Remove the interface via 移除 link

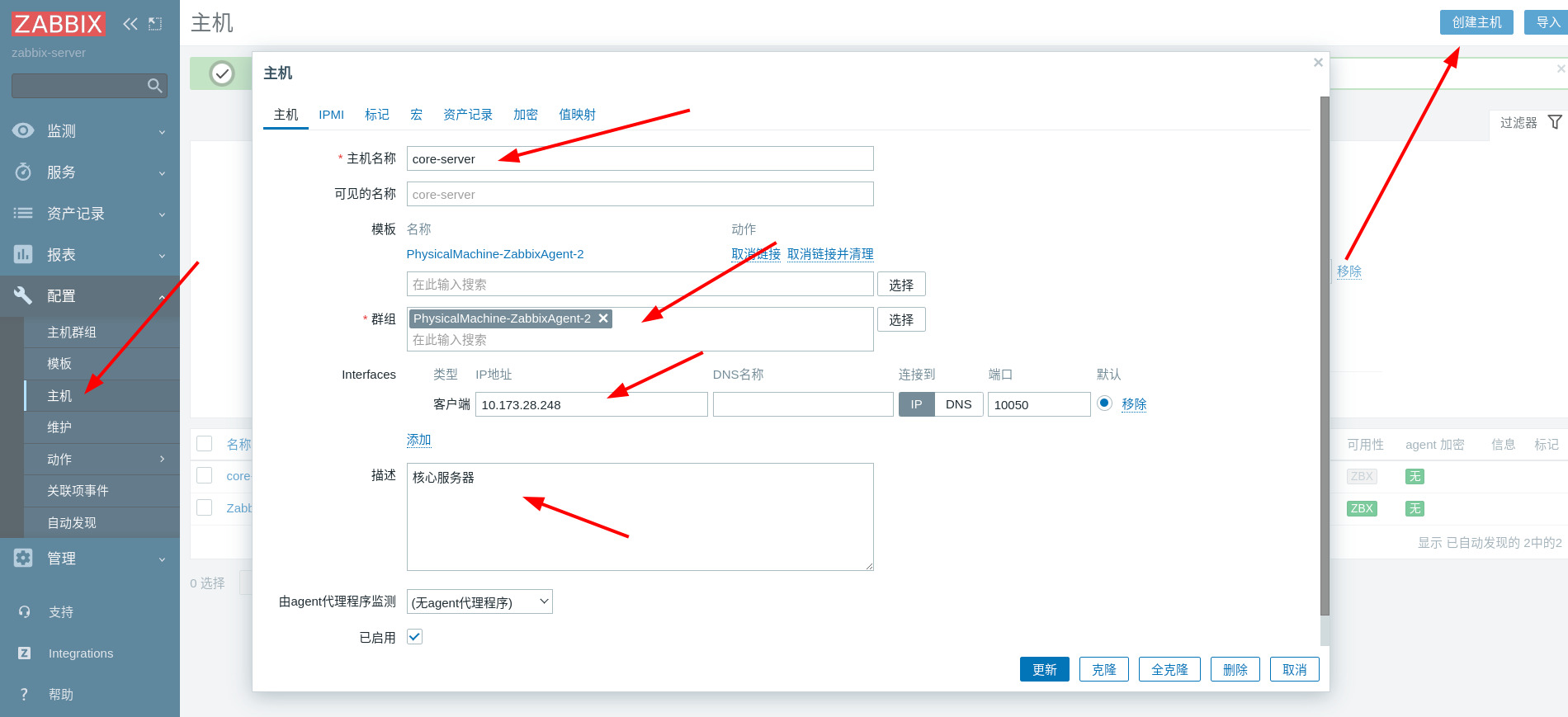tap(1134, 404)
